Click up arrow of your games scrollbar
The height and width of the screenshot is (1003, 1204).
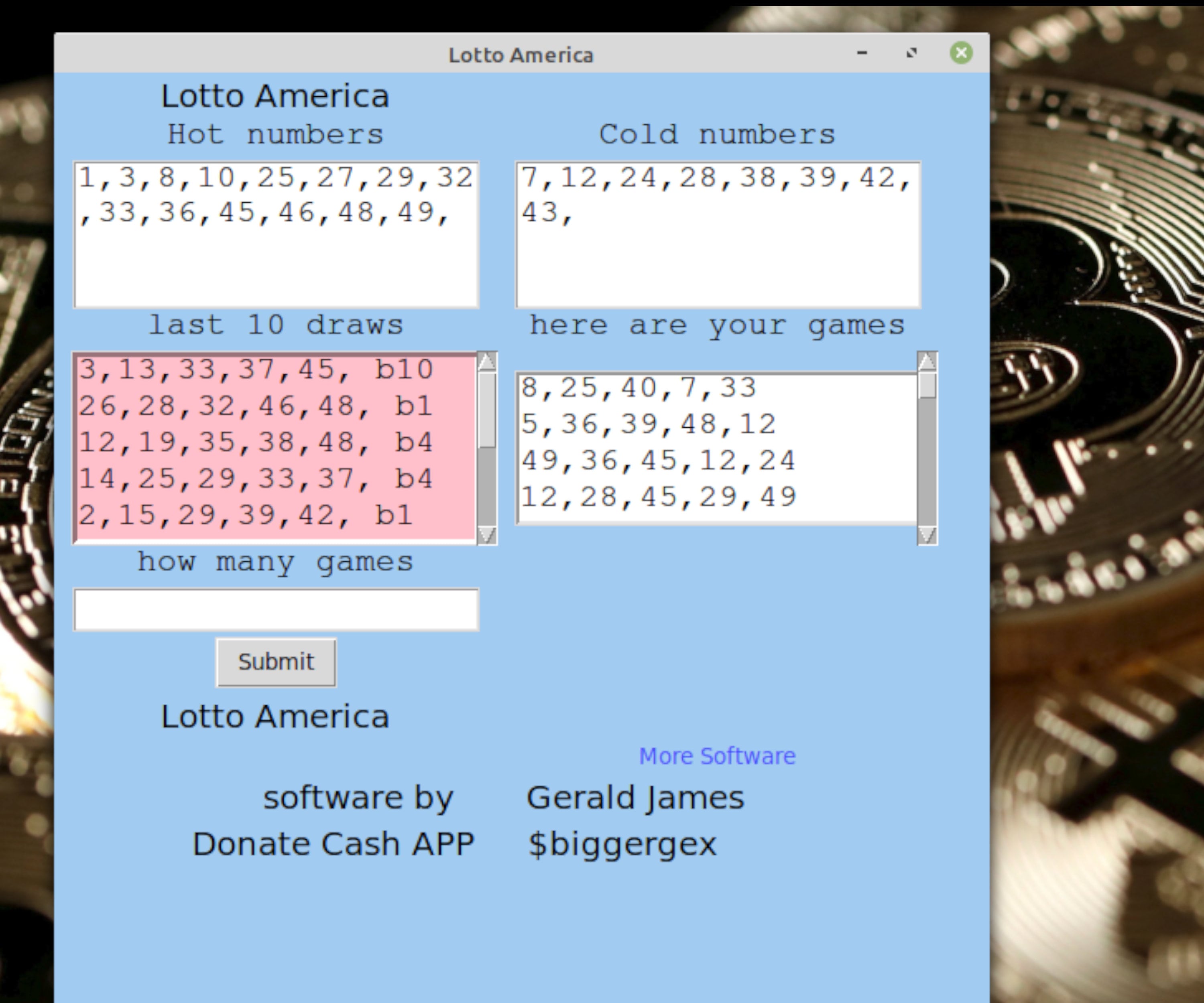[x=927, y=361]
